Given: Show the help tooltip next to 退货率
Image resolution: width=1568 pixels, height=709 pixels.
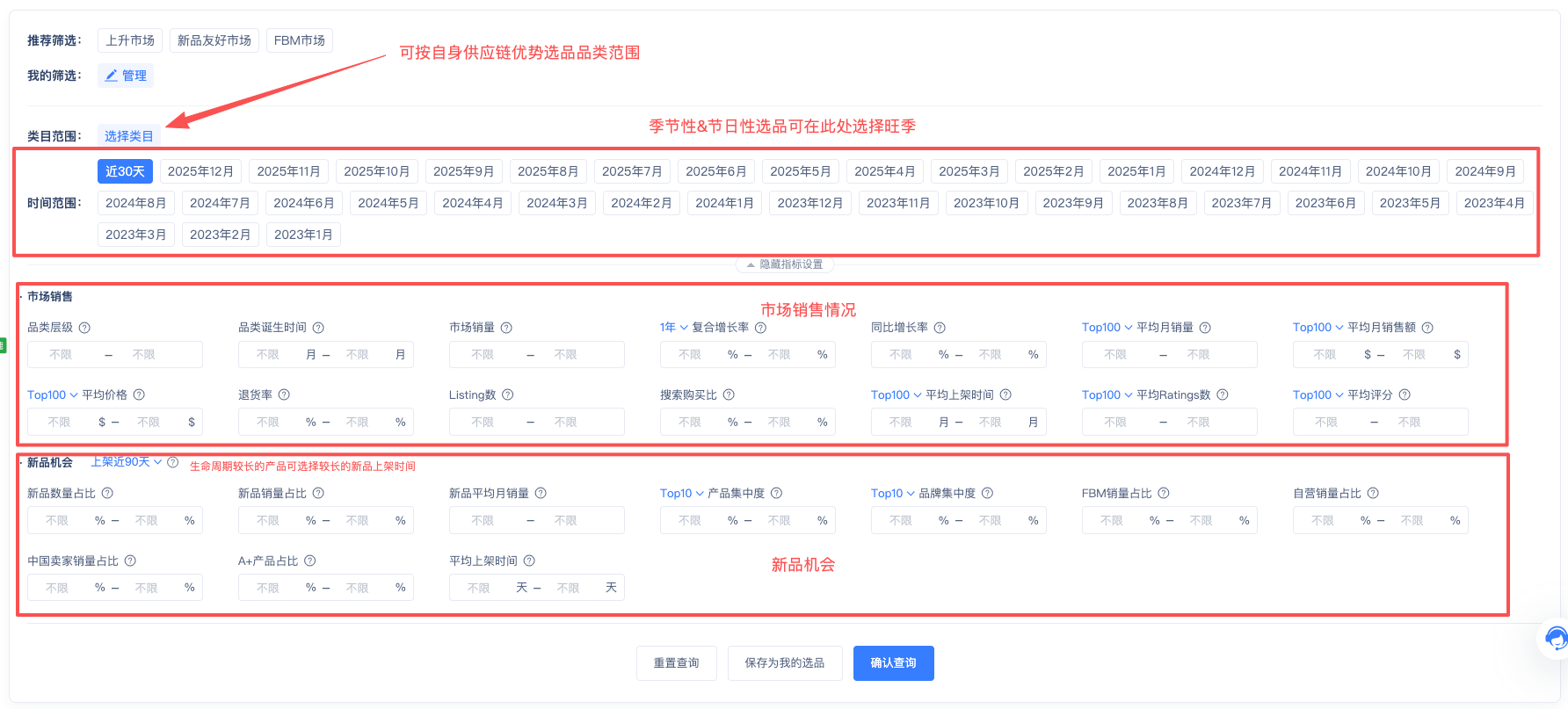Looking at the screenshot, I should (x=284, y=395).
